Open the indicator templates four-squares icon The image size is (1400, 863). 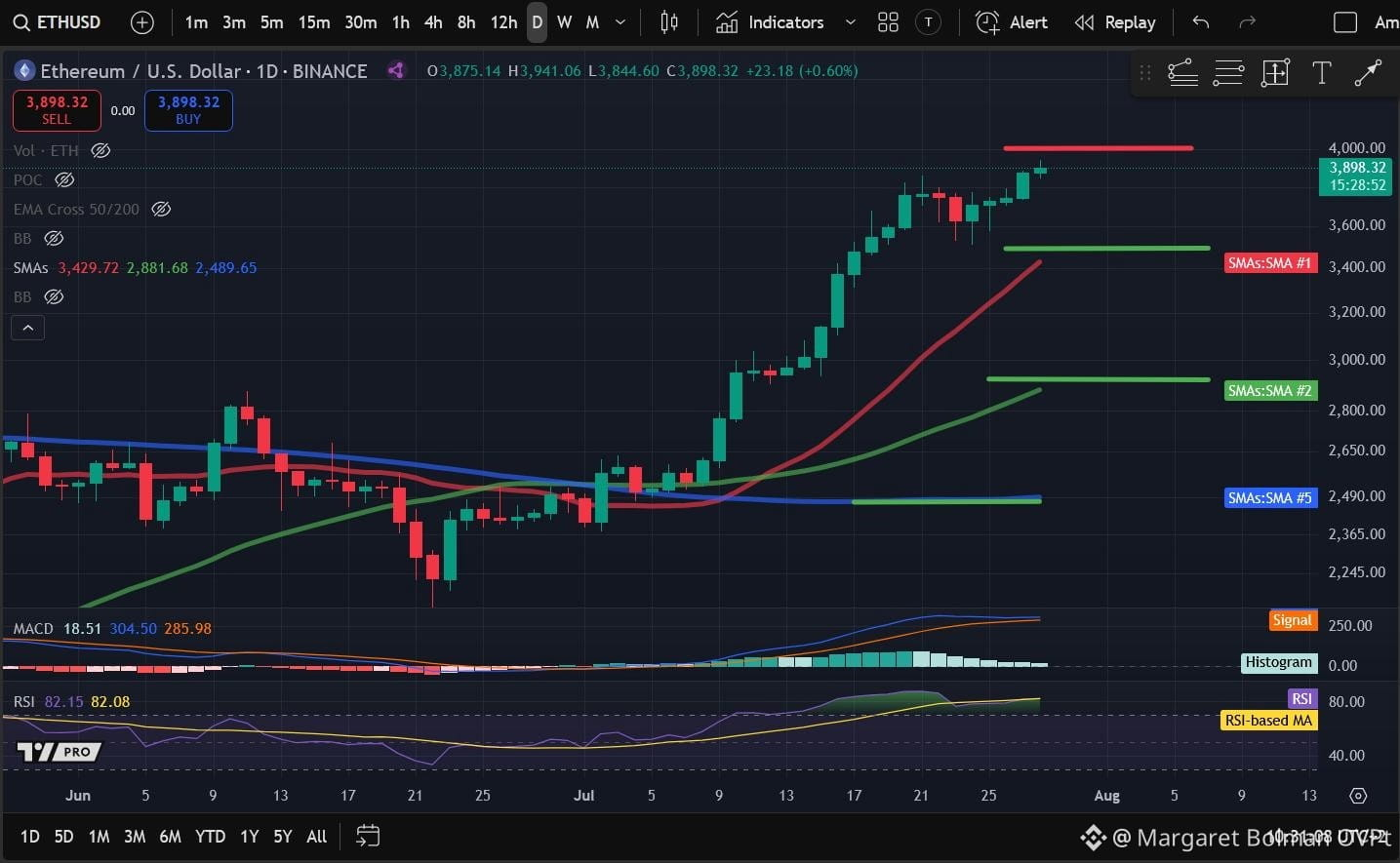pos(888,22)
